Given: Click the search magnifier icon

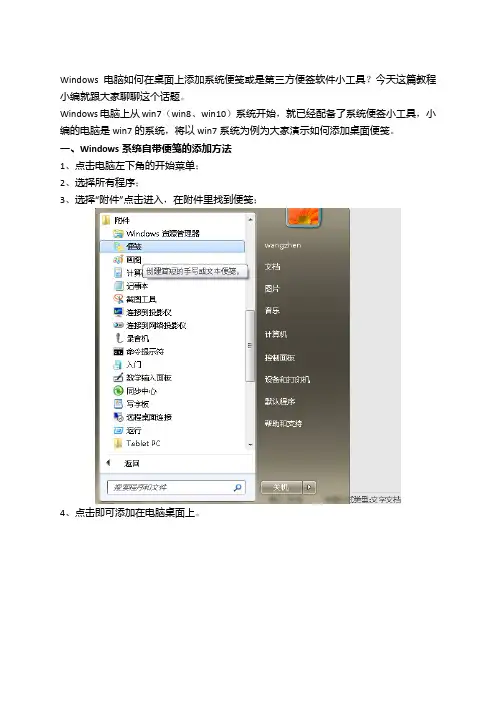Looking at the screenshot, I should [x=238, y=487].
